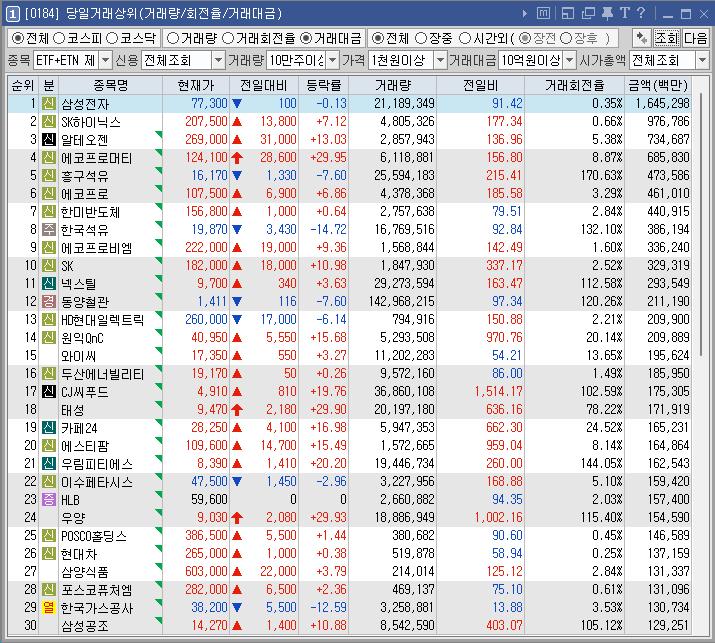Click the teal 신 badge on 카페24 row
Image resolution: width=715 pixels, height=643 pixels.
(49, 427)
